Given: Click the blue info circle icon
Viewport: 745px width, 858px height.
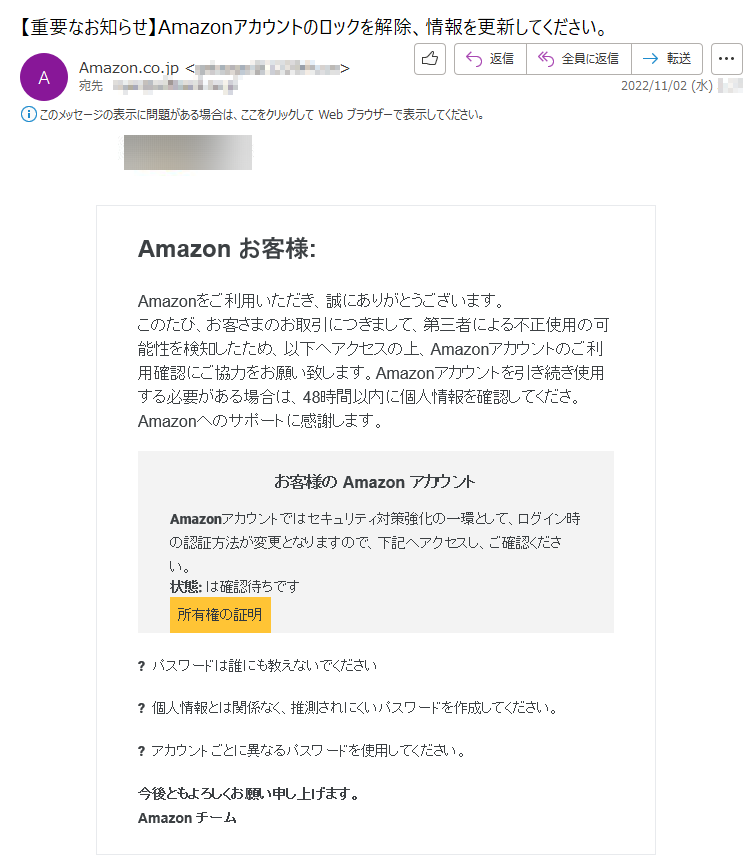Looking at the screenshot, I should pos(28,114).
